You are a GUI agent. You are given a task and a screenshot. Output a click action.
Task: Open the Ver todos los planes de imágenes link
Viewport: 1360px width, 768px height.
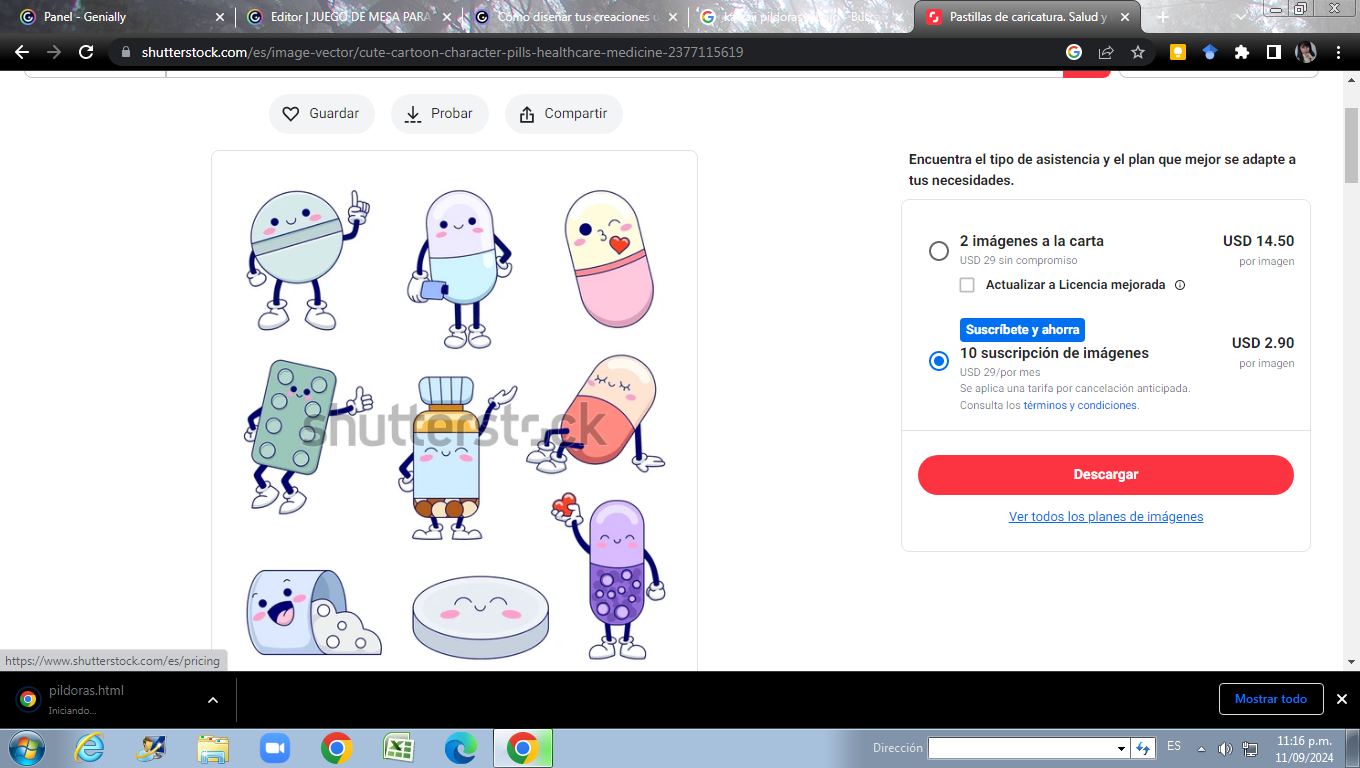coord(1105,517)
